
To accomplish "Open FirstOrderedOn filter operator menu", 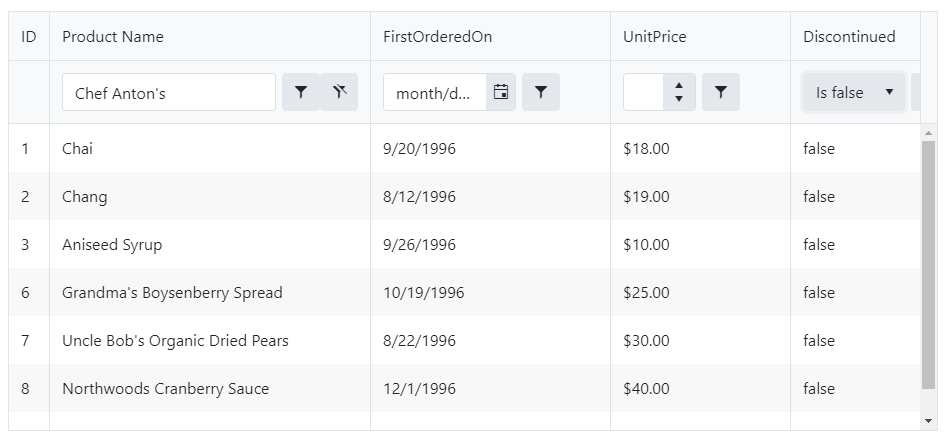I will 541,92.
